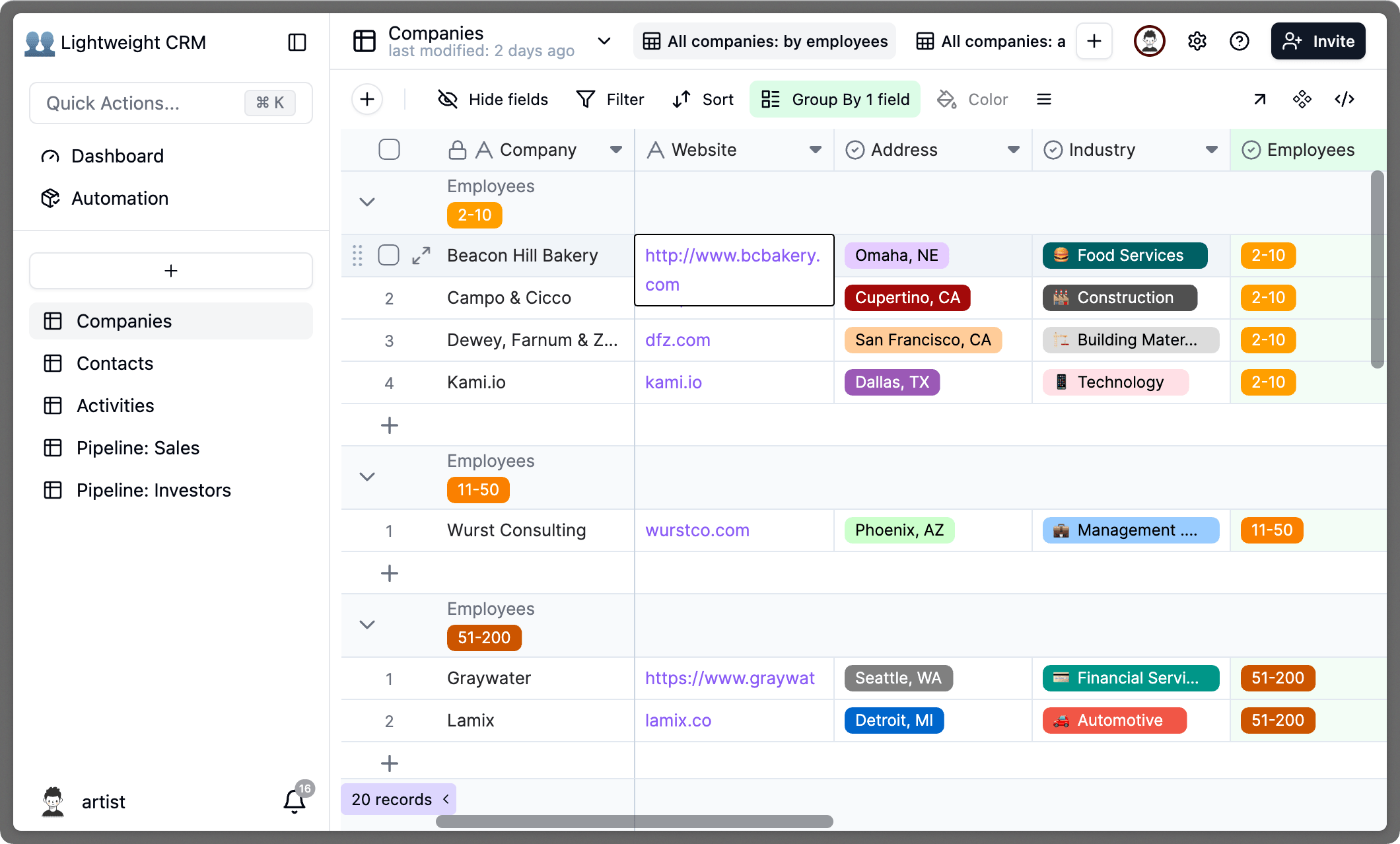This screenshot has height=844, width=1400.
Task: Click the Group By 1 field icon
Action: (770, 100)
